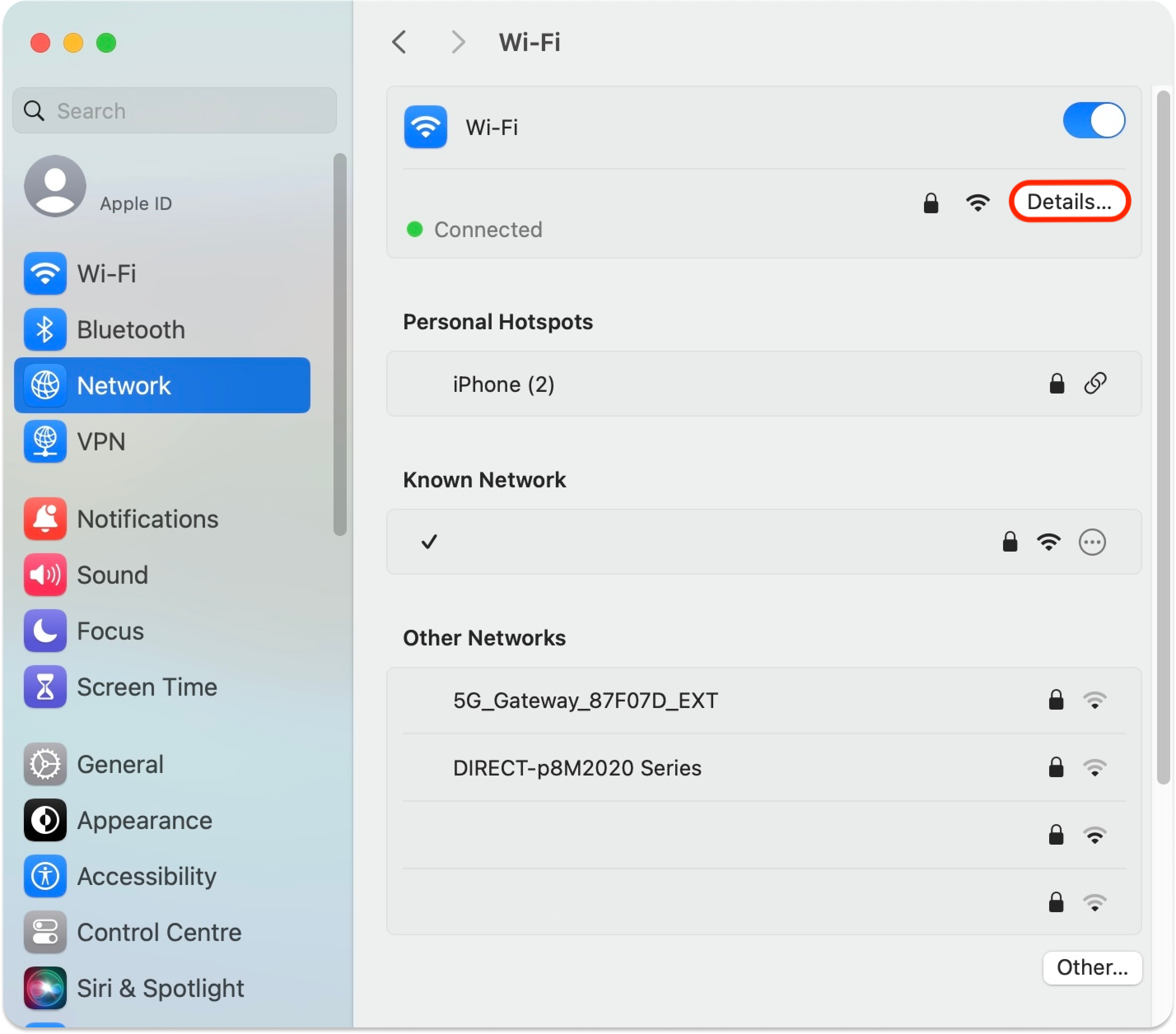Viewport: 1176px width, 1034px height.
Task: Click the Notifications bell icon
Action: pyautogui.click(x=45, y=519)
